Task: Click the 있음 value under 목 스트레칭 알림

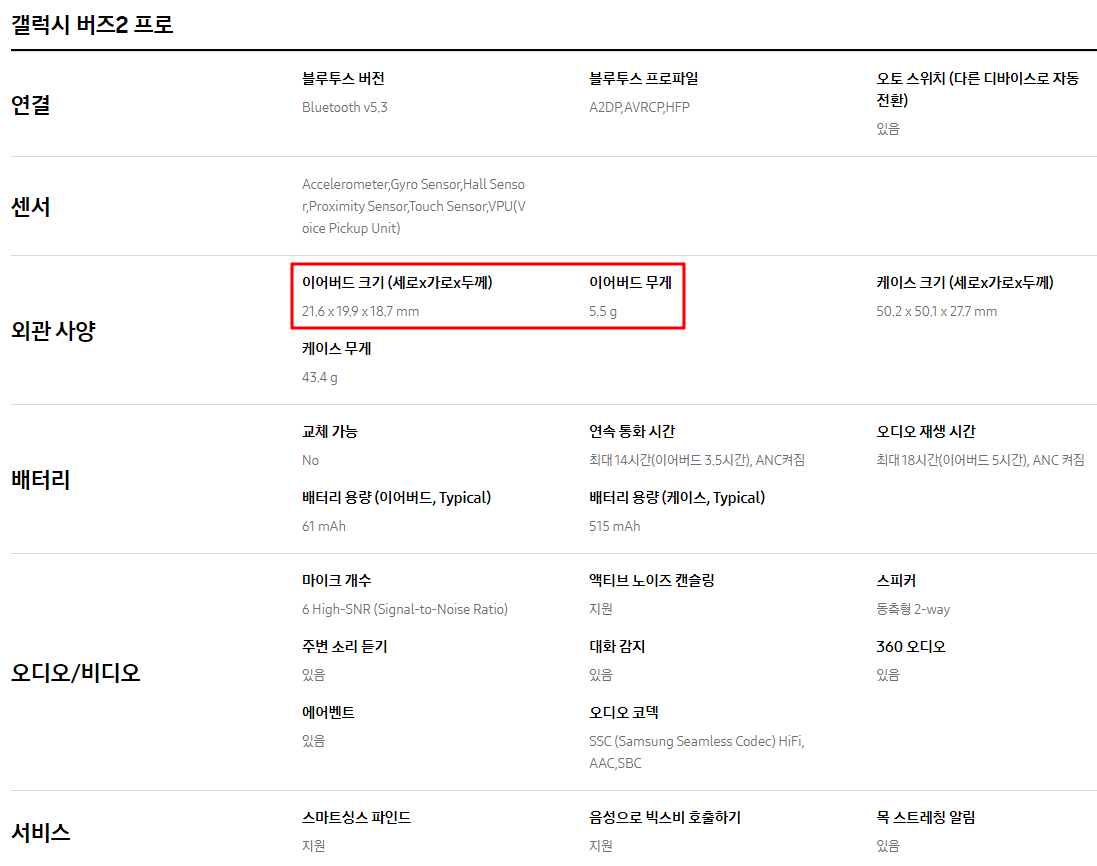Action: [x=888, y=846]
